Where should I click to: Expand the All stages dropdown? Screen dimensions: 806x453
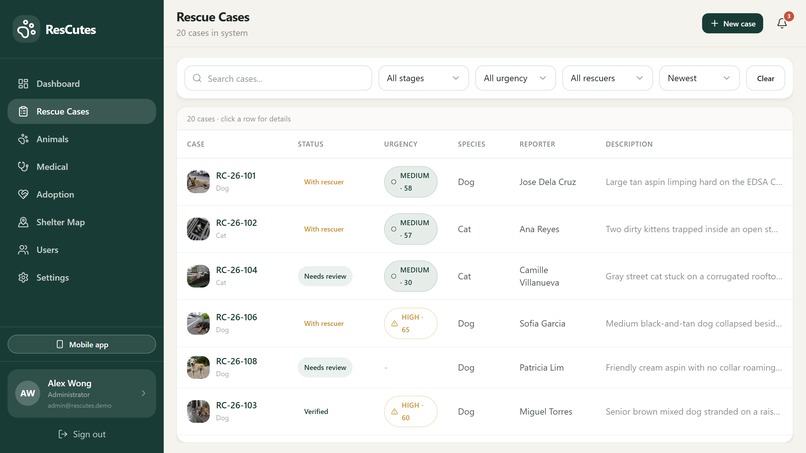424,78
